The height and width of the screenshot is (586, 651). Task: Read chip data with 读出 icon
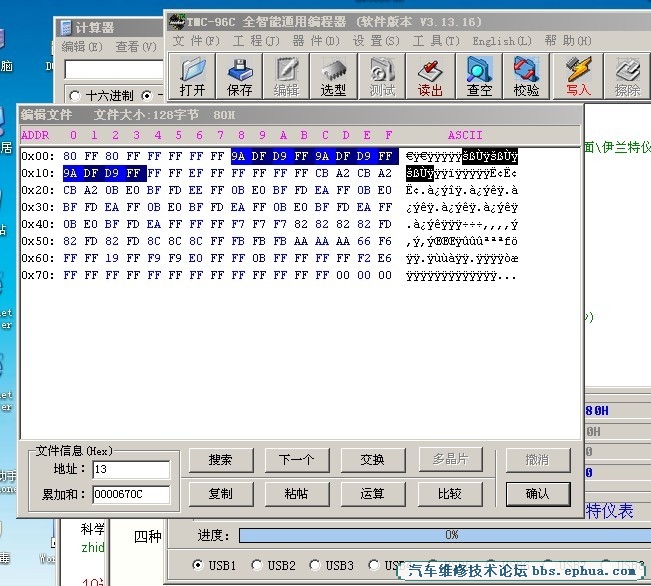(430, 76)
